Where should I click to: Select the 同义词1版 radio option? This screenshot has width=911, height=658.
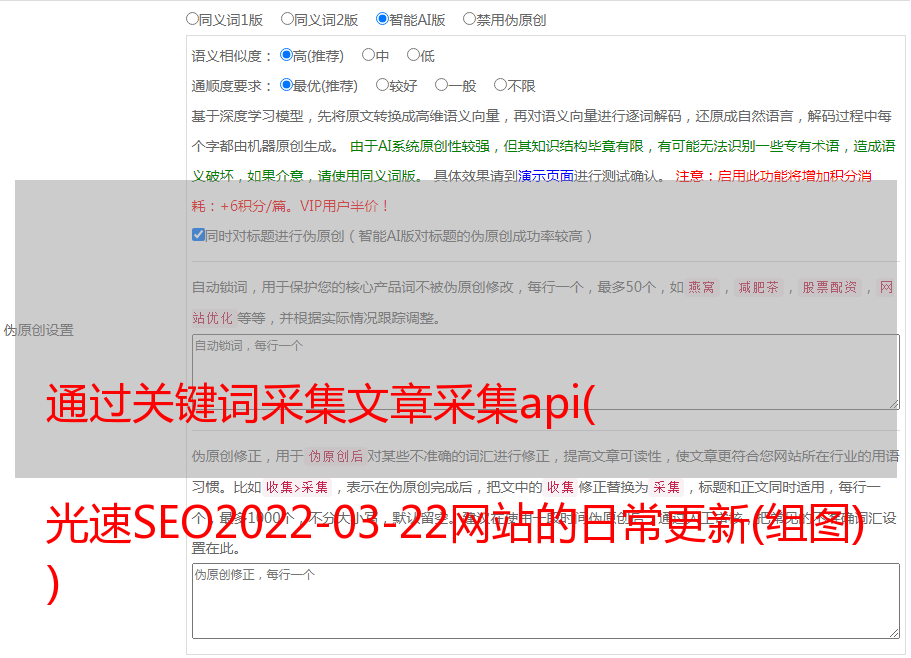(x=192, y=19)
